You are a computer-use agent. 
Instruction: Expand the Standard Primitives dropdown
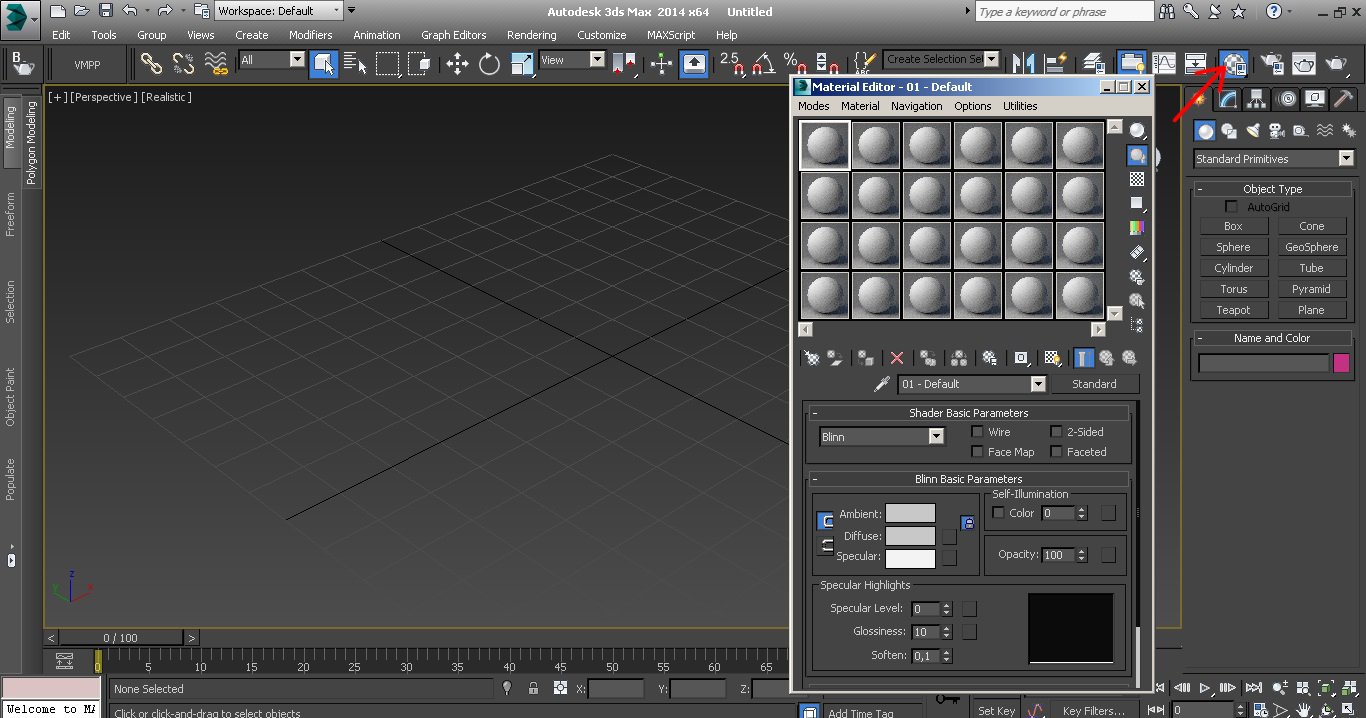coord(1345,159)
